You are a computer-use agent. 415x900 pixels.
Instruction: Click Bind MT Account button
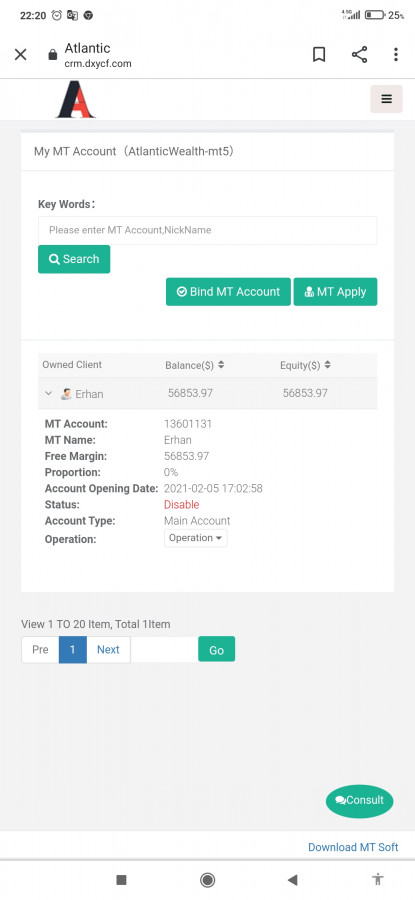coord(228,292)
